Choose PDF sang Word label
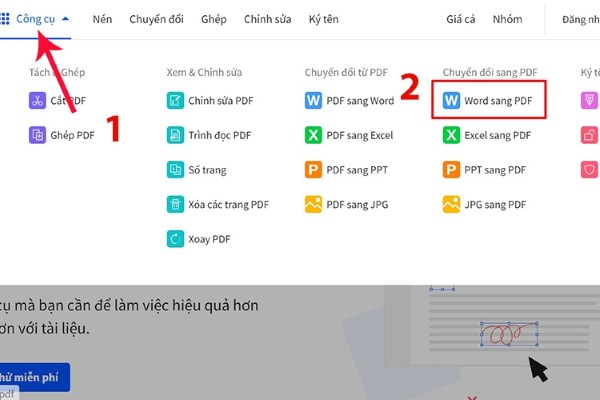 click(360, 101)
